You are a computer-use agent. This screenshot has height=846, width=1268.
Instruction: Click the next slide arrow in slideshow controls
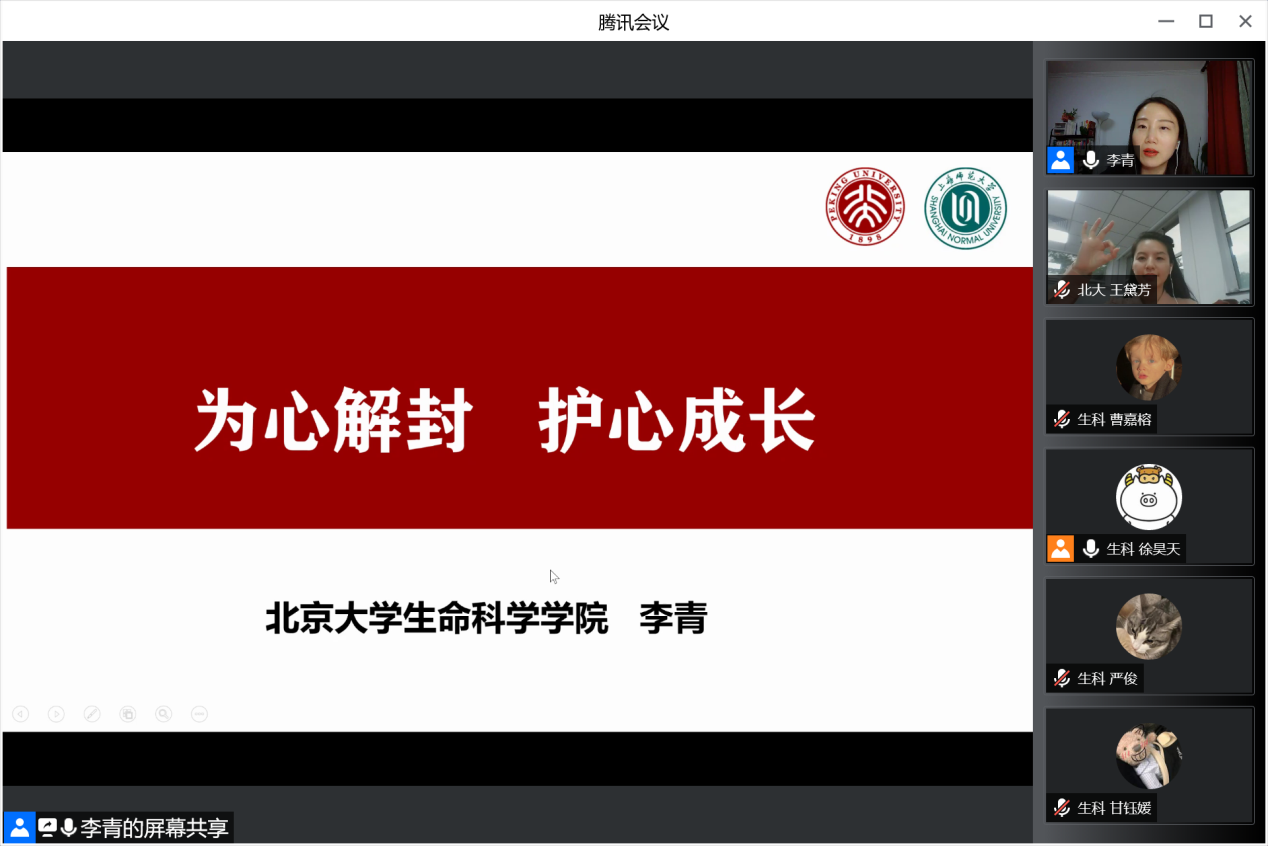(x=56, y=714)
